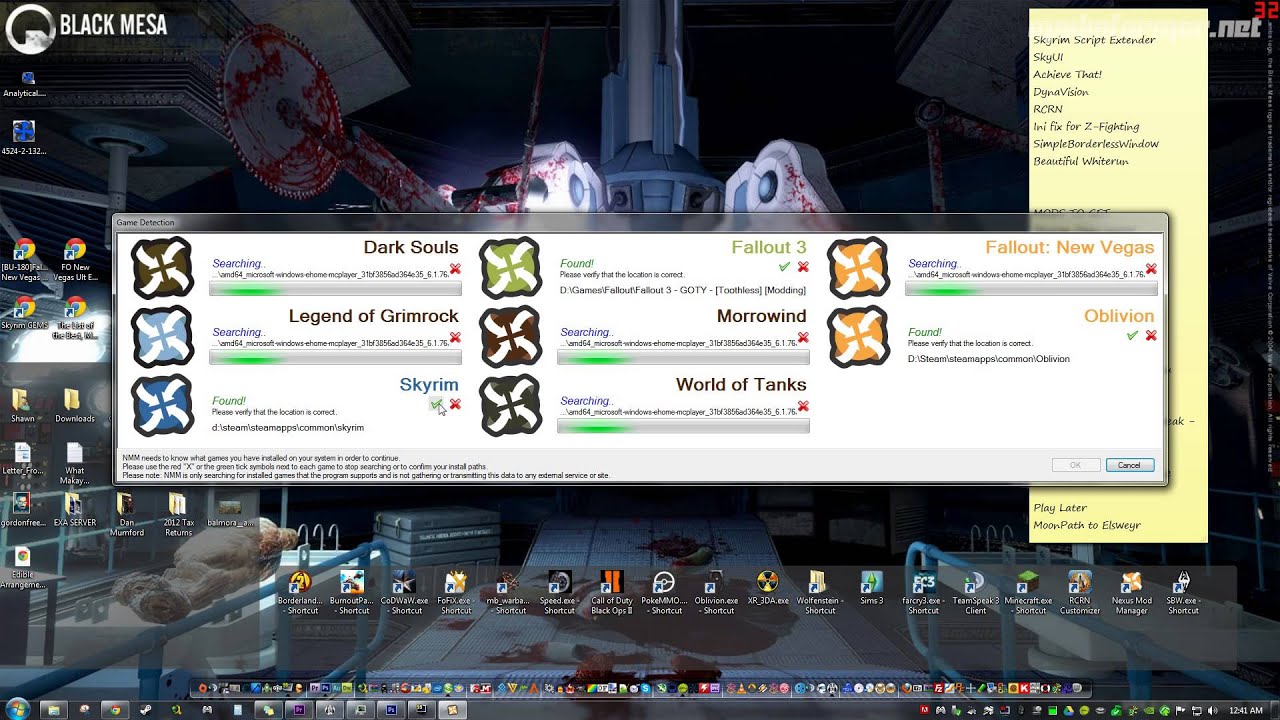Select RCRN Customizer desktop icon
The height and width of the screenshot is (720, 1280).
point(1079,593)
